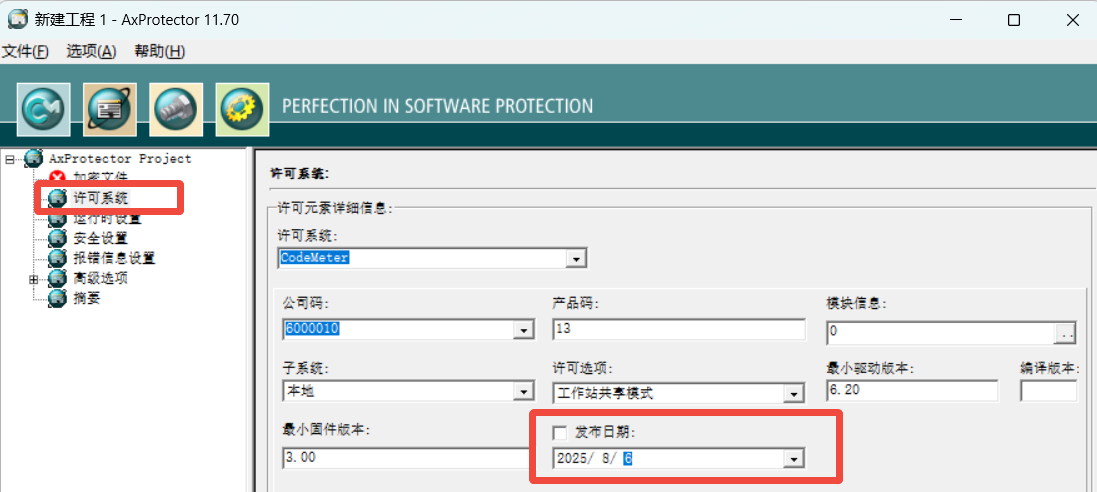Click the 产品码 input field
The image size is (1097, 492).
pos(679,330)
